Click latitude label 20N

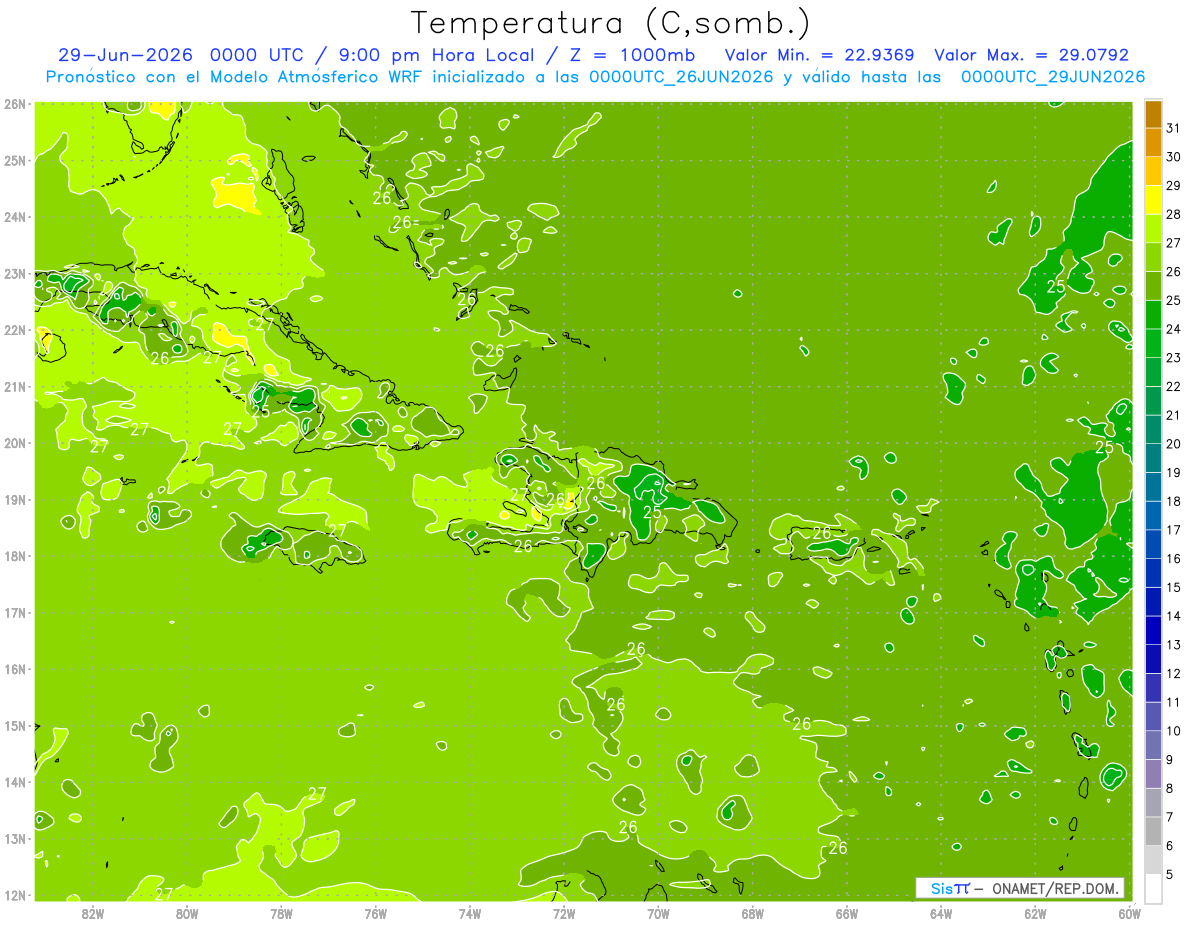click(x=14, y=443)
